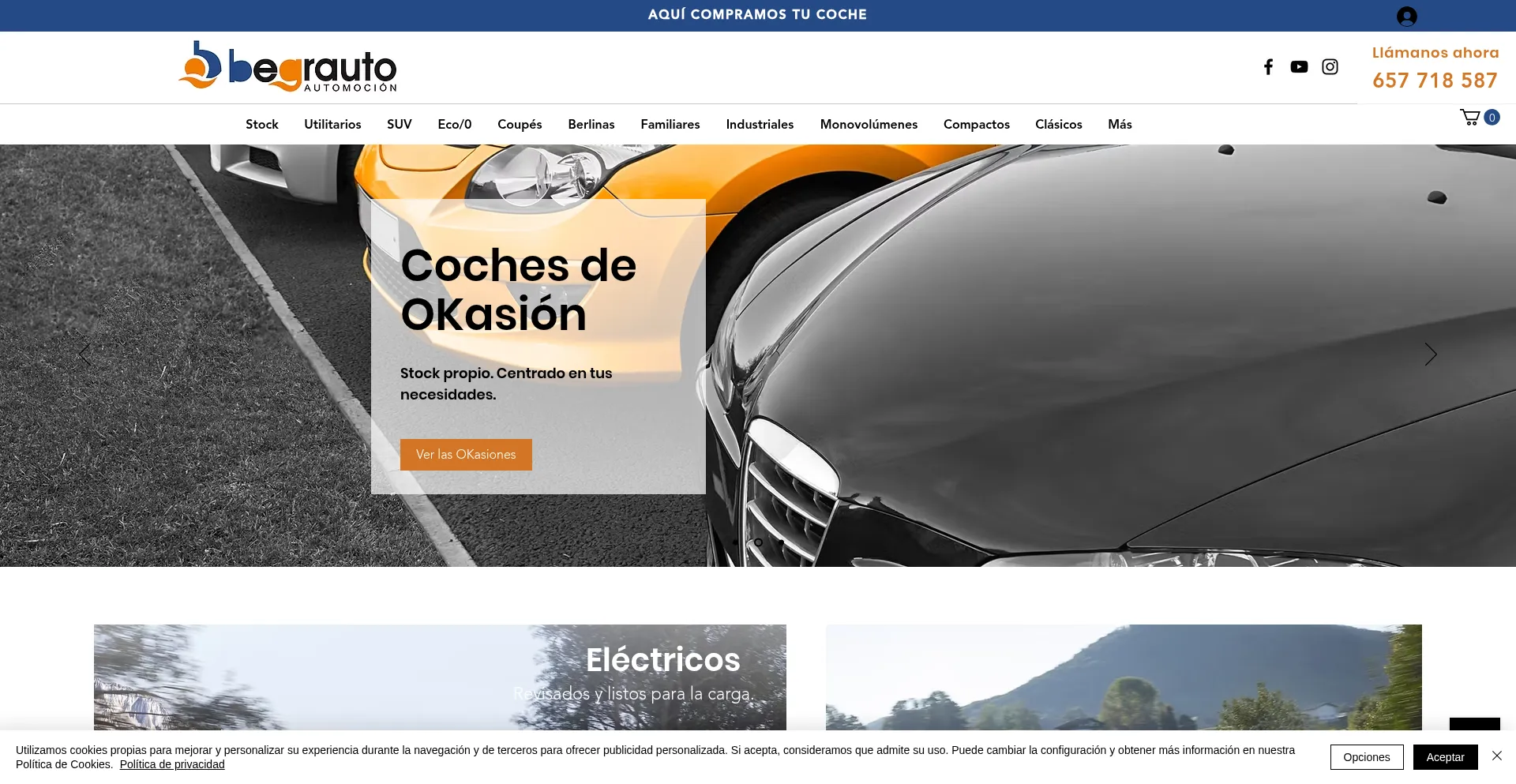
Task: Open cookie Opciones settings
Action: click(1366, 757)
